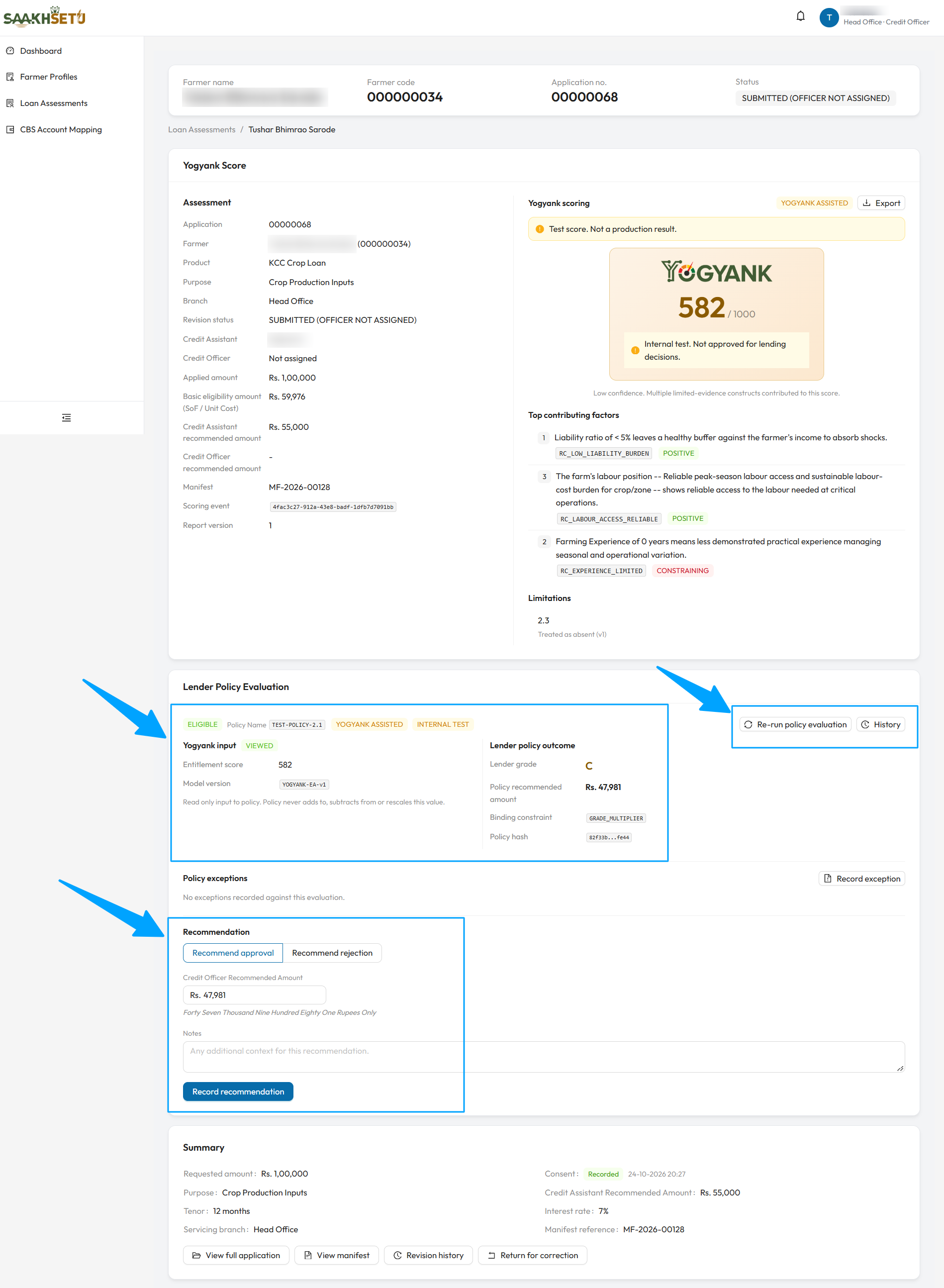Screen dimensions: 944x1288
Task: Click the RC_LOW_LIABILITY_BURDEN code tag
Action: coord(603,454)
